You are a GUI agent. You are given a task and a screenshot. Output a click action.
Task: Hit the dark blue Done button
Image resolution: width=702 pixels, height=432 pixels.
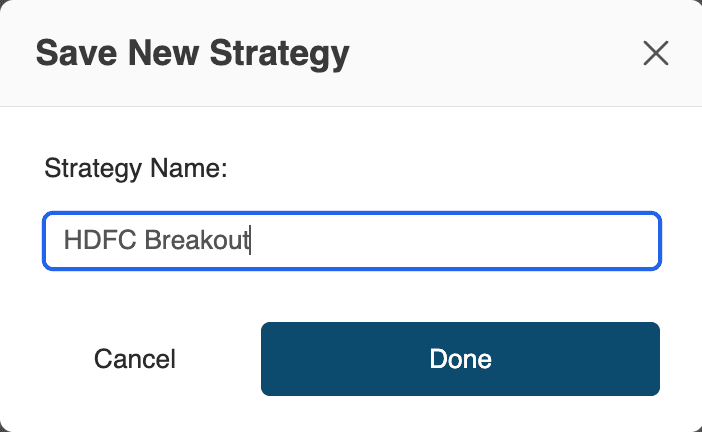[460, 359]
